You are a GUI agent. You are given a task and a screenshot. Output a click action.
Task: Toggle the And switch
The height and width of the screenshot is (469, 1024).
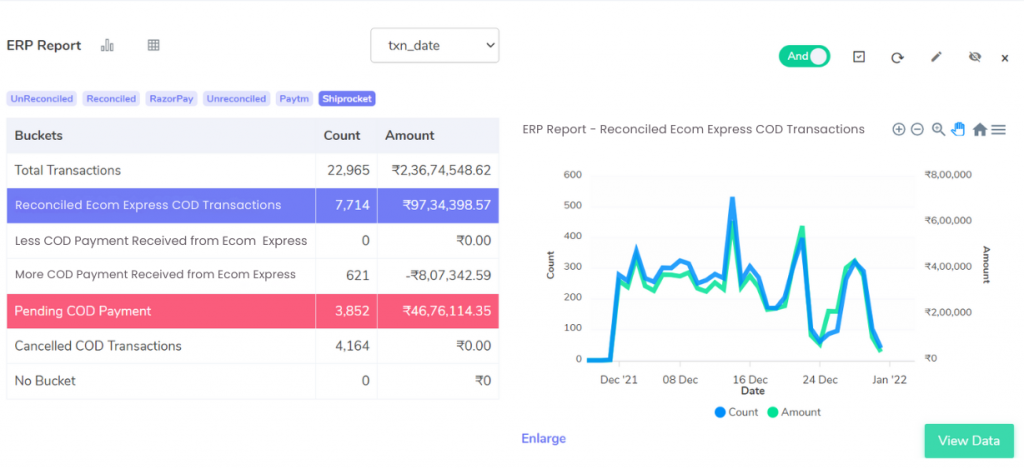pyautogui.click(x=804, y=56)
